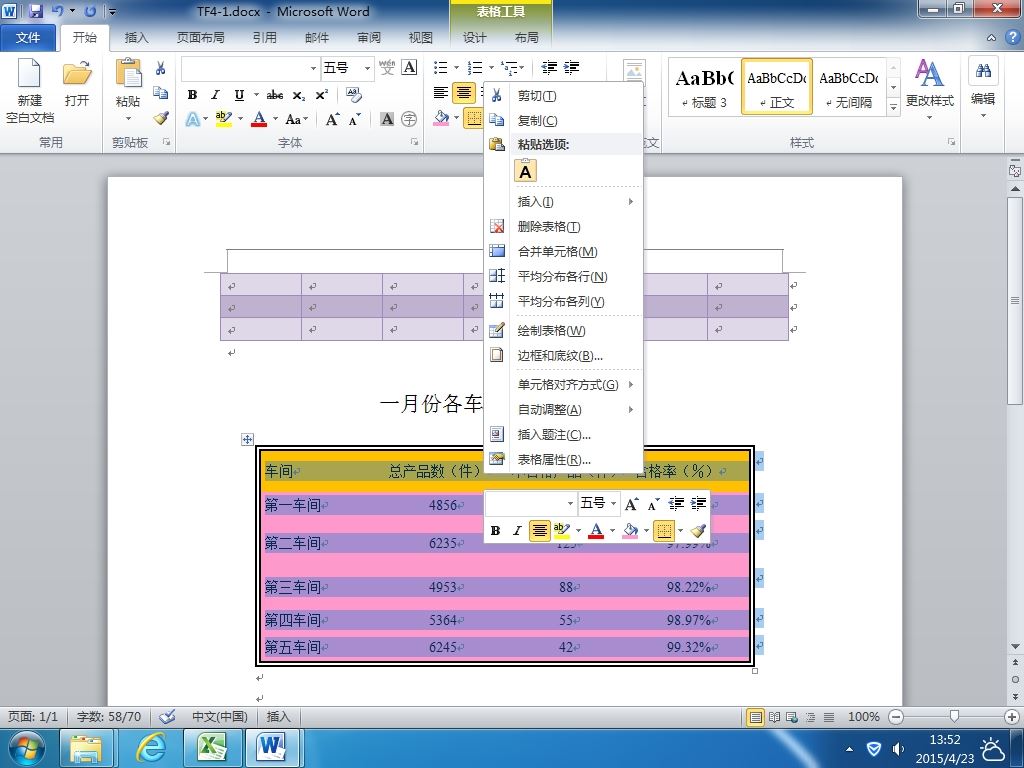Toggle bold on the floating mini toolbar
Viewport: 1024px width, 768px height.
click(495, 530)
